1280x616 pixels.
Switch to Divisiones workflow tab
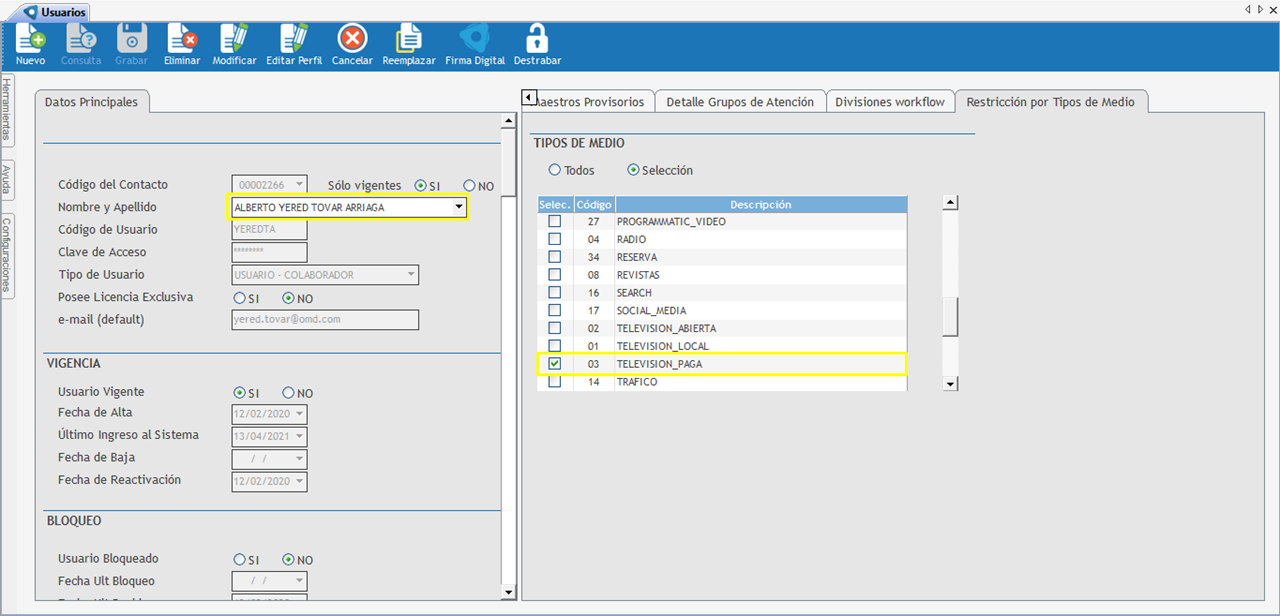pyautogui.click(x=889, y=102)
